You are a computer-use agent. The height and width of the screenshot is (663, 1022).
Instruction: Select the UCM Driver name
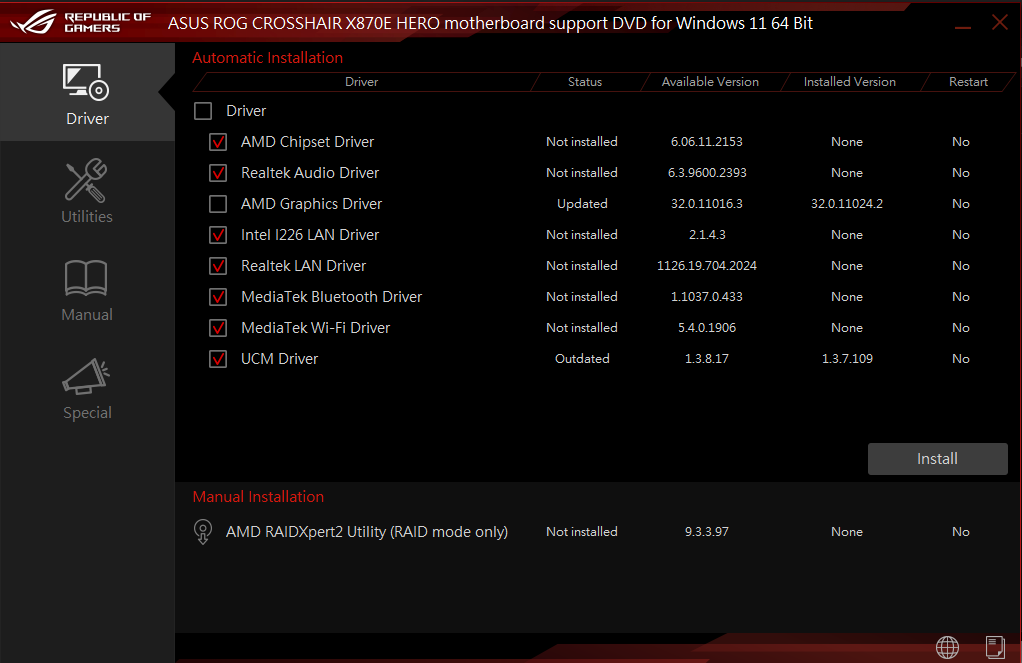pos(279,359)
